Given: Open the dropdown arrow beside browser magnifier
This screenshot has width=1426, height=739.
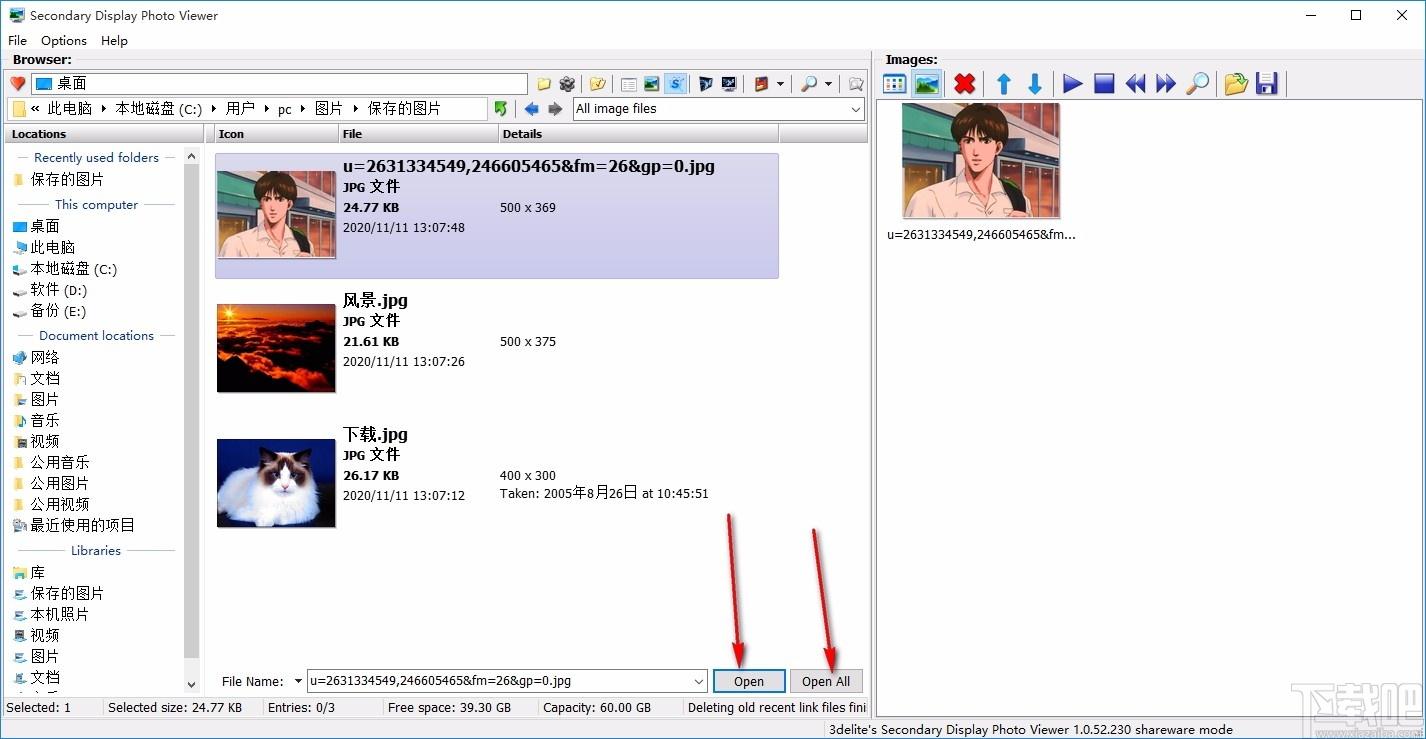Looking at the screenshot, I should click(x=828, y=84).
